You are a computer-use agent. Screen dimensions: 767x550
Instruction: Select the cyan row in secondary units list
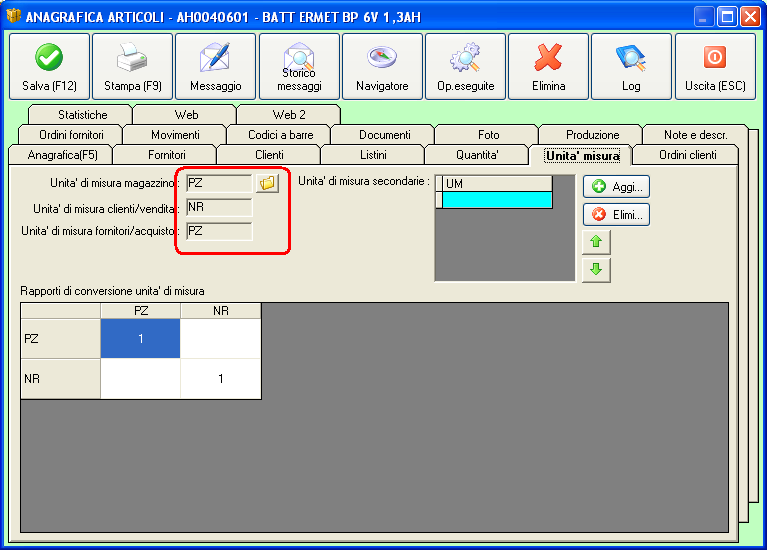tap(497, 200)
